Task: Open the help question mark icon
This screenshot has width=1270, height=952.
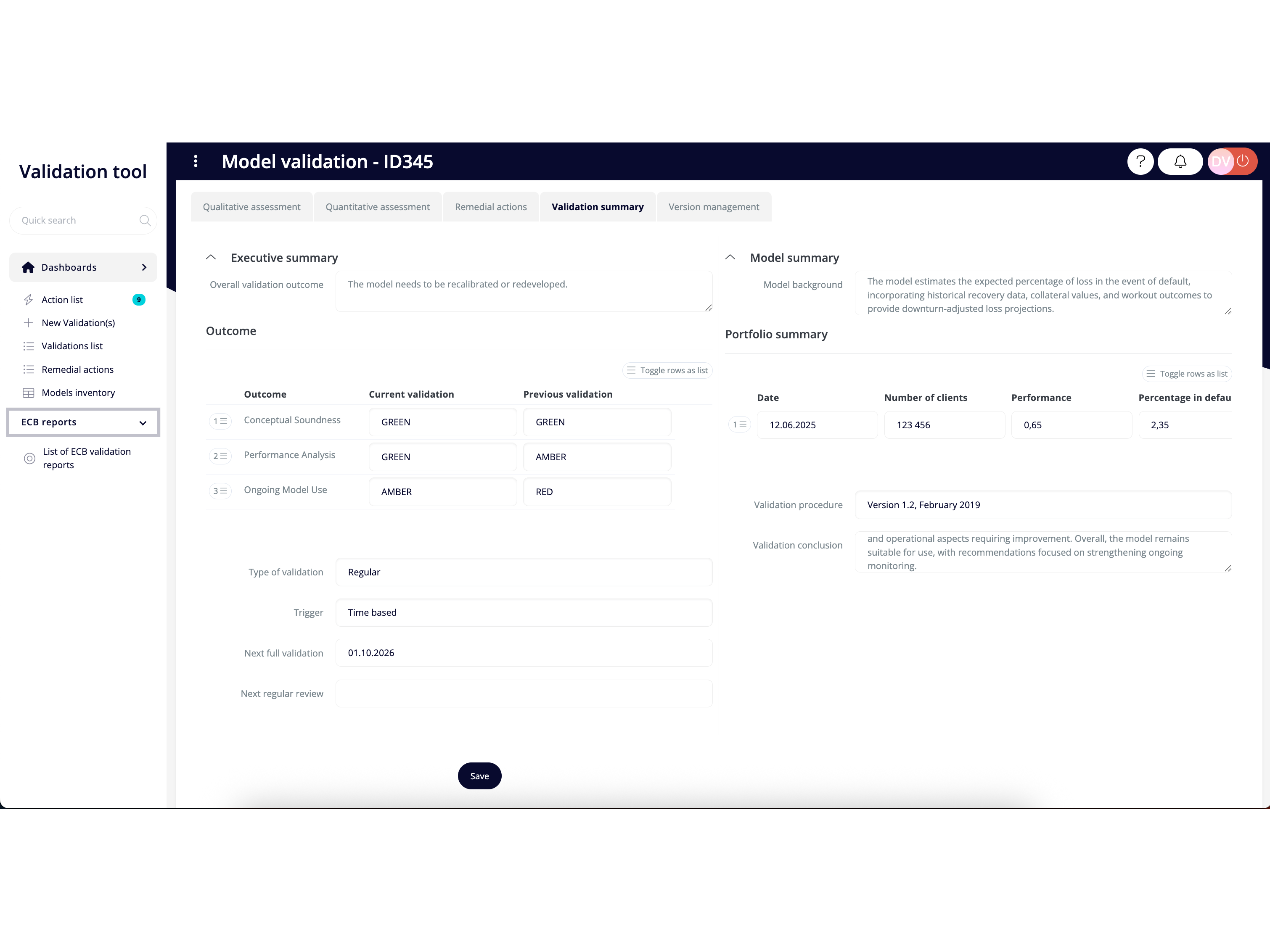Action: click(x=1140, y=161)
